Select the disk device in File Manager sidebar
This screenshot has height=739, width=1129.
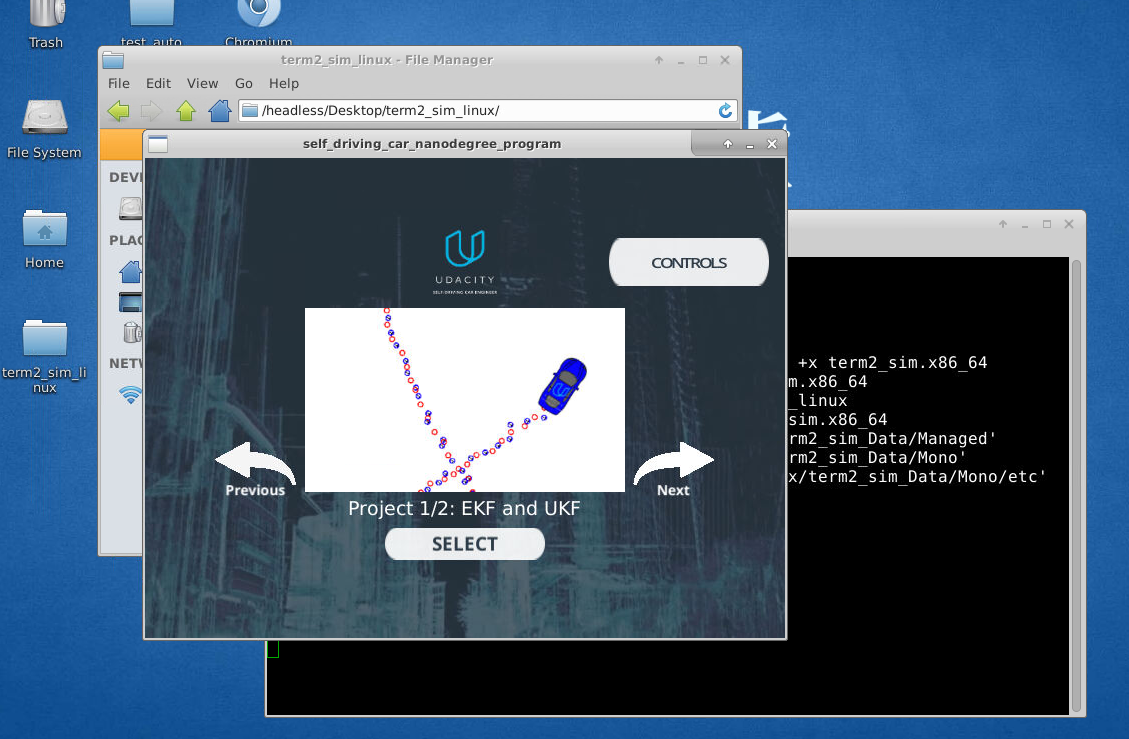pyautogui.click(x=131, y=208)
